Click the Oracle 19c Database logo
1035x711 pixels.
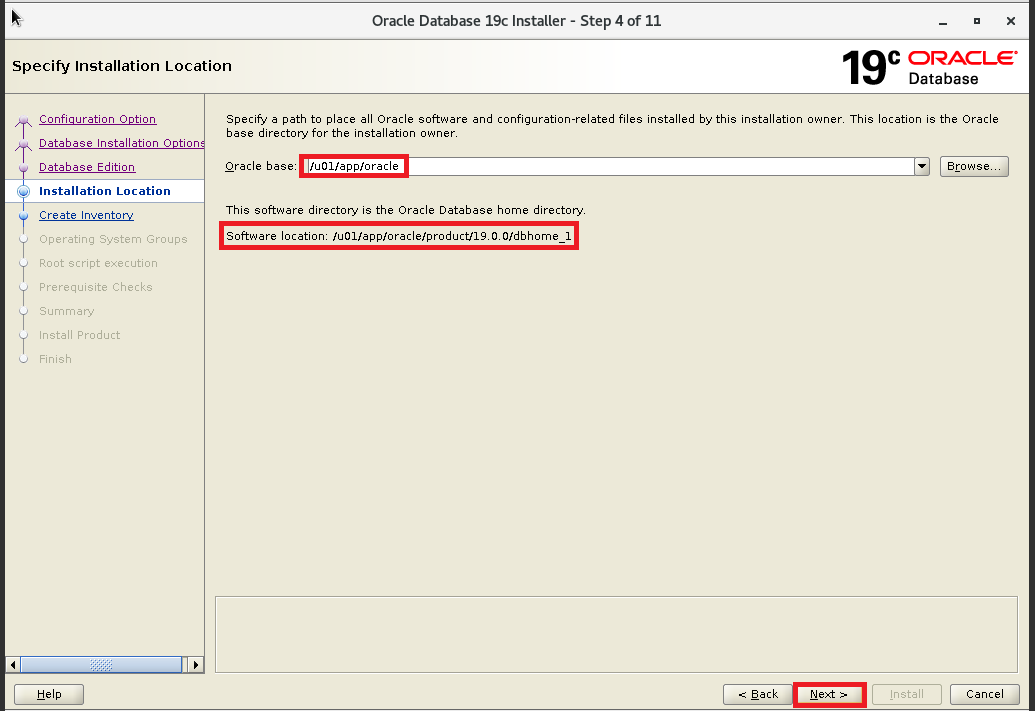click(929, 67)
